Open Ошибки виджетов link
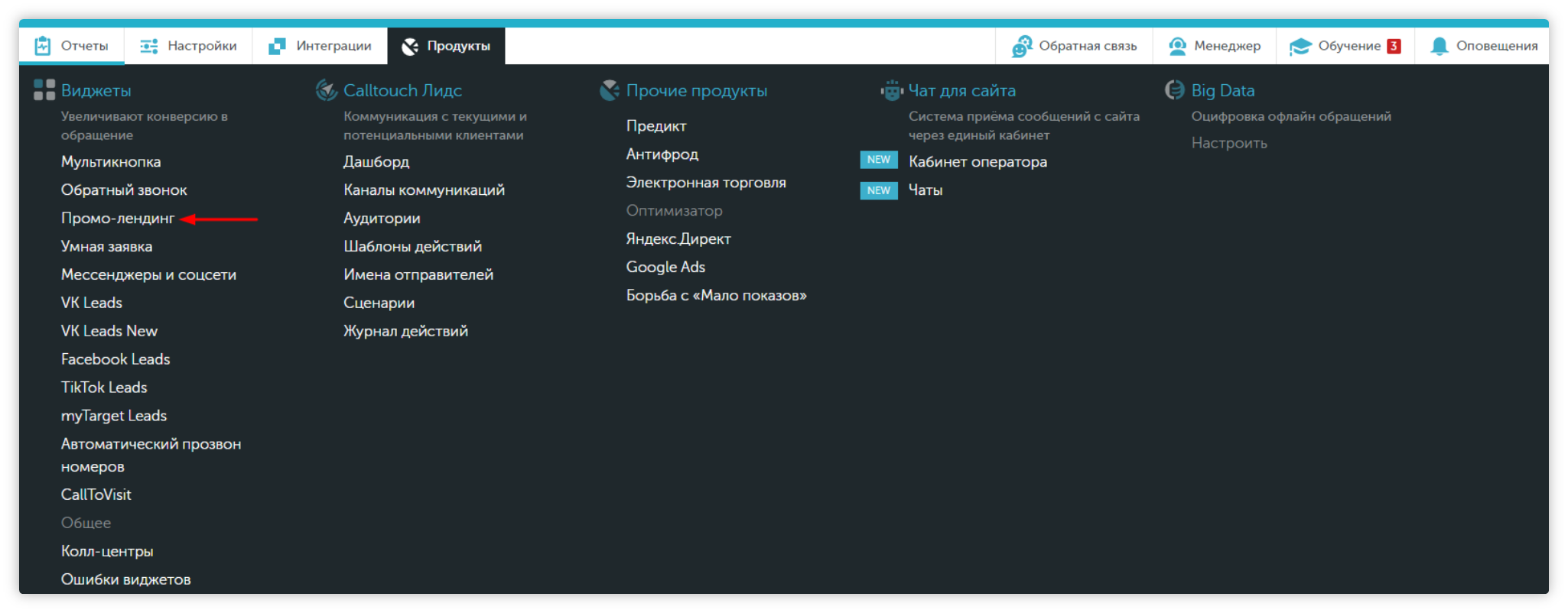This screenshot has height=613, width=1568. pyautogui.click(x=126, y=579)
